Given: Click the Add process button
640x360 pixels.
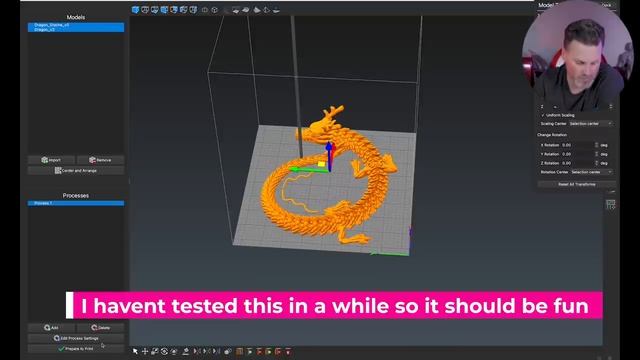Looking at the screenshot, I should coord(51,328).
